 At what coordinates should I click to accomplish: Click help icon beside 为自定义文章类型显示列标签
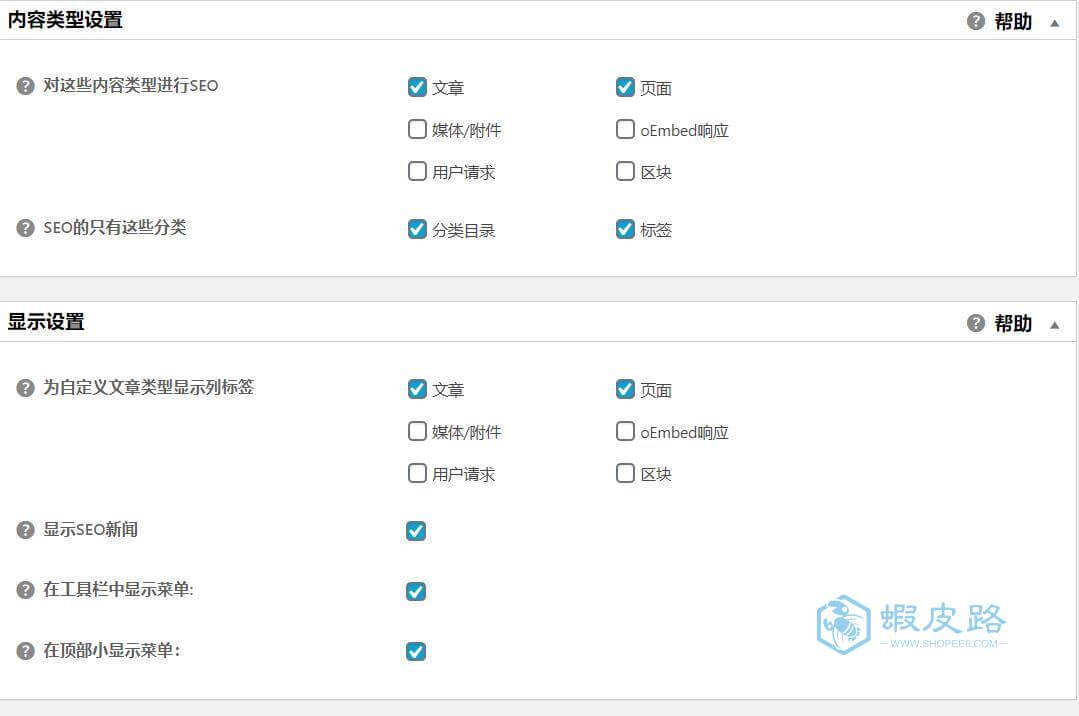point(25,388)
